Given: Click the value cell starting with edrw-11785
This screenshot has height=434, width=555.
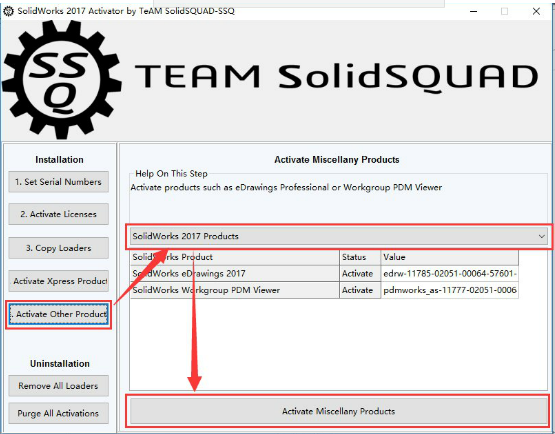Looking at the screenshot, I should point(450,274).
